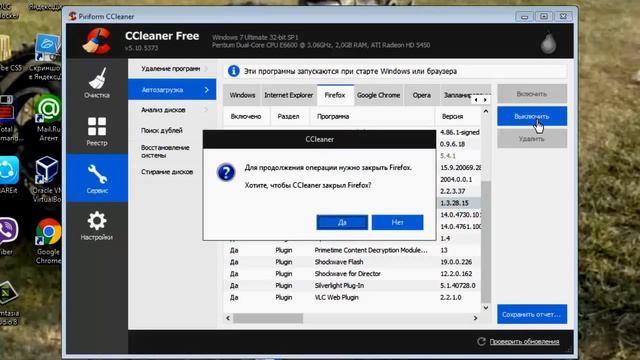Click the Включить button
640x360 pixels.
(x=532, y=94)
